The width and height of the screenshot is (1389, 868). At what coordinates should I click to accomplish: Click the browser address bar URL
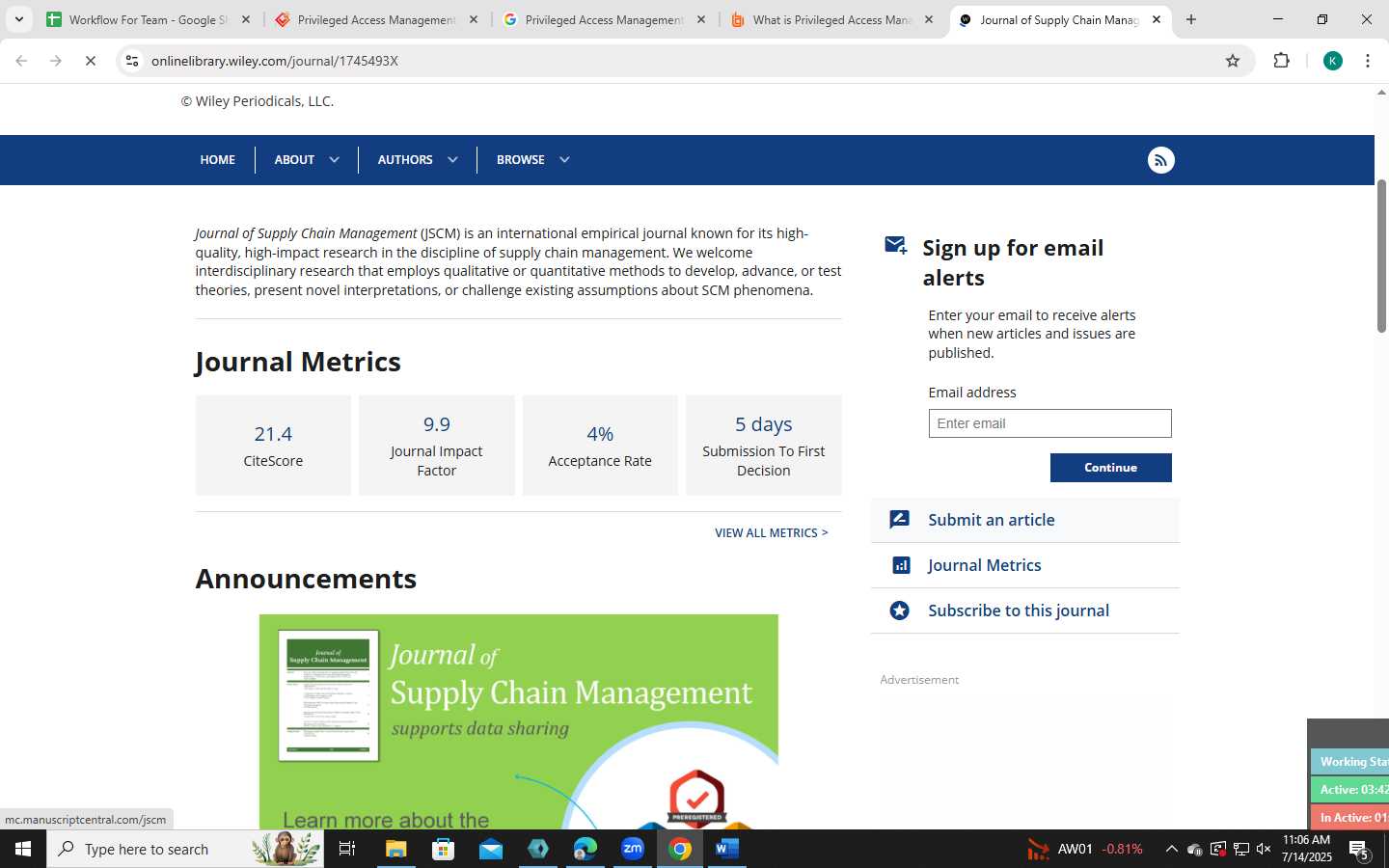click(x=275, y=61)
